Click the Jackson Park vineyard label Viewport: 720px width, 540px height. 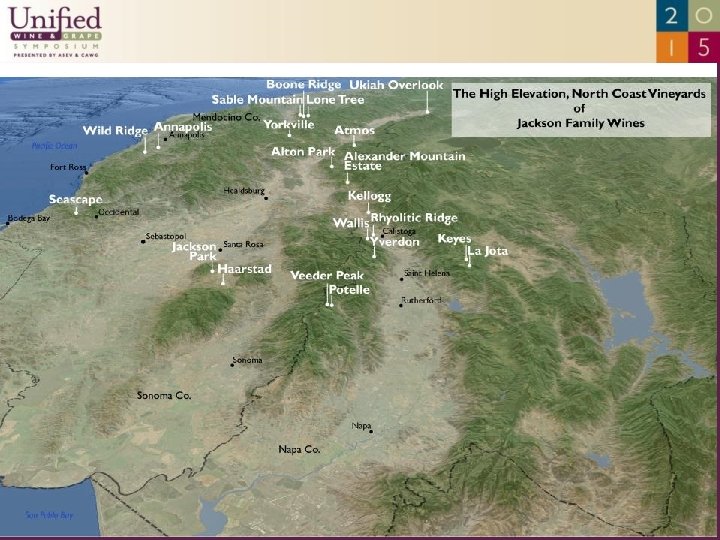[x=194, y=251]
